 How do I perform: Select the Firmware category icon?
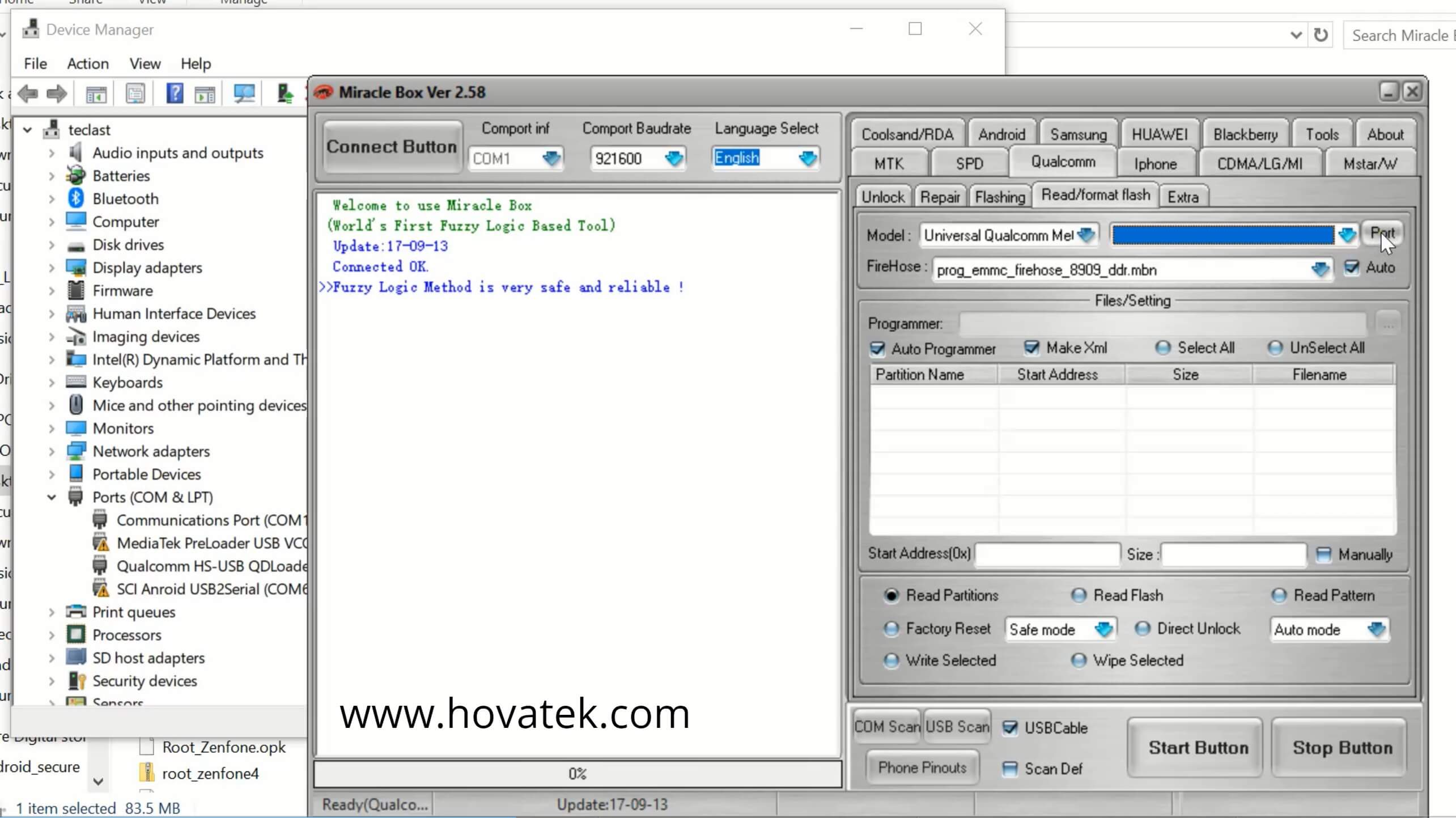[76, 290]
